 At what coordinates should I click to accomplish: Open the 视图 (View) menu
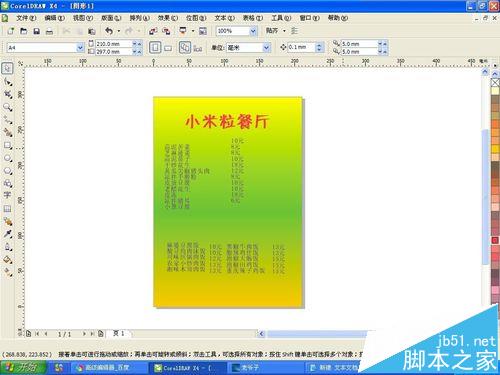click(83, 18)
